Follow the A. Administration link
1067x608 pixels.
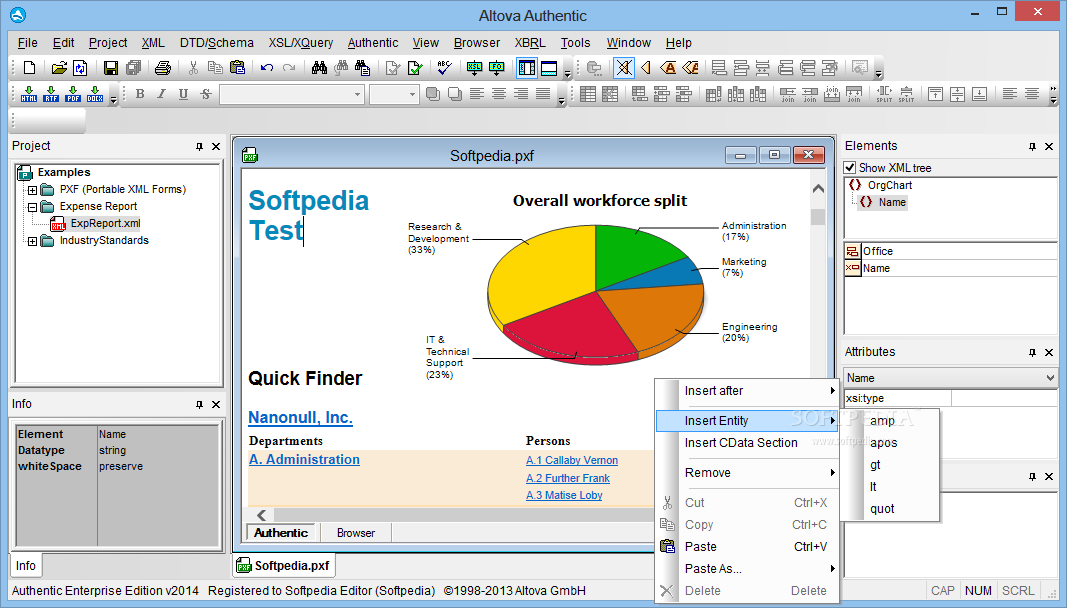tap(304, 460)
